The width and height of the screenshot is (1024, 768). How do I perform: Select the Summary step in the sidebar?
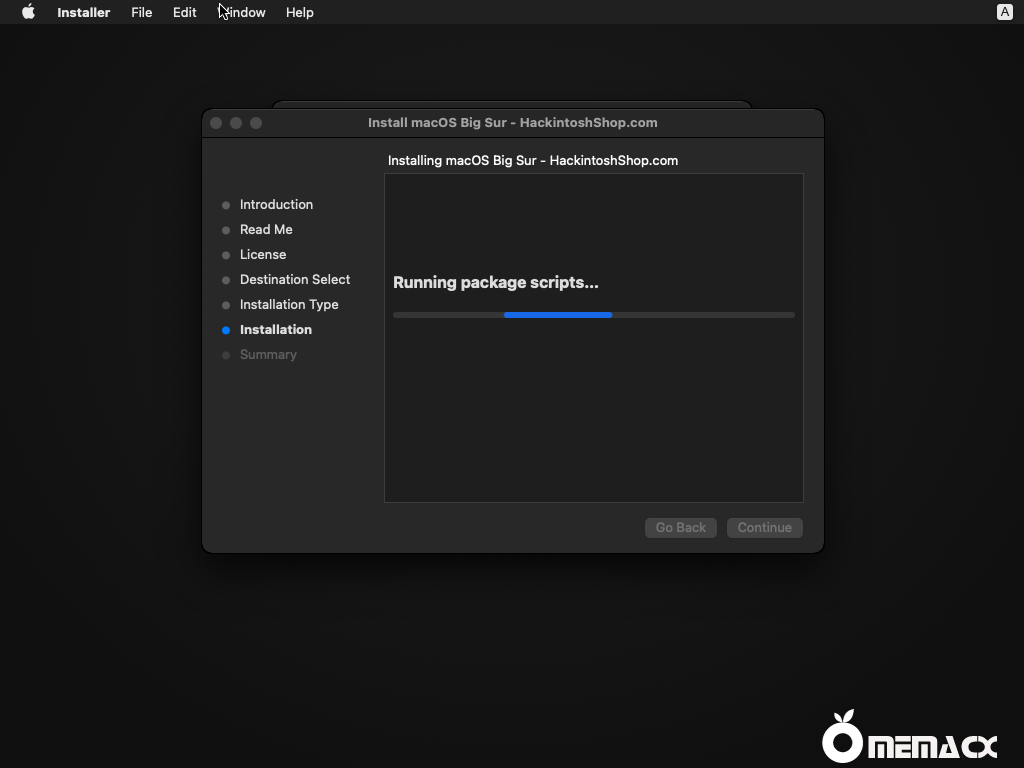coord(268,354)
